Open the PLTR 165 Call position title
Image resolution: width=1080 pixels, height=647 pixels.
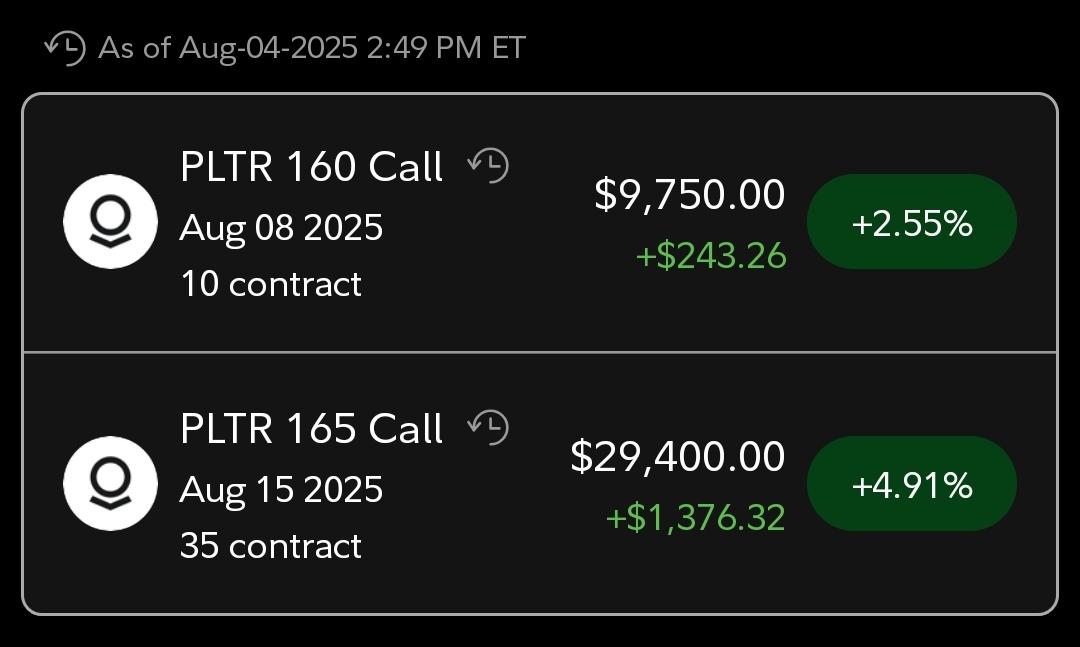(311, 429)
